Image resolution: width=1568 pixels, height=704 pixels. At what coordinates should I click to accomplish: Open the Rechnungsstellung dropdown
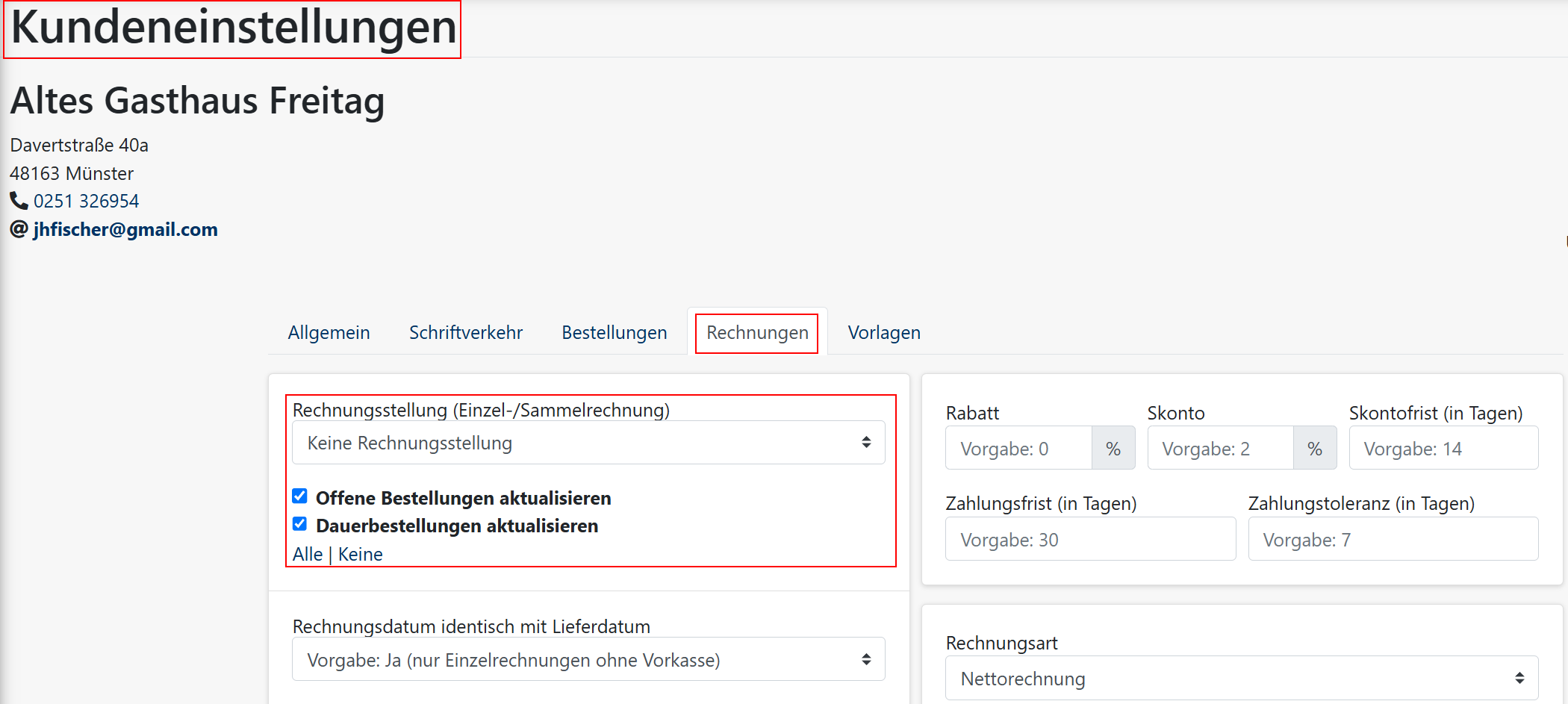[588, 443]
